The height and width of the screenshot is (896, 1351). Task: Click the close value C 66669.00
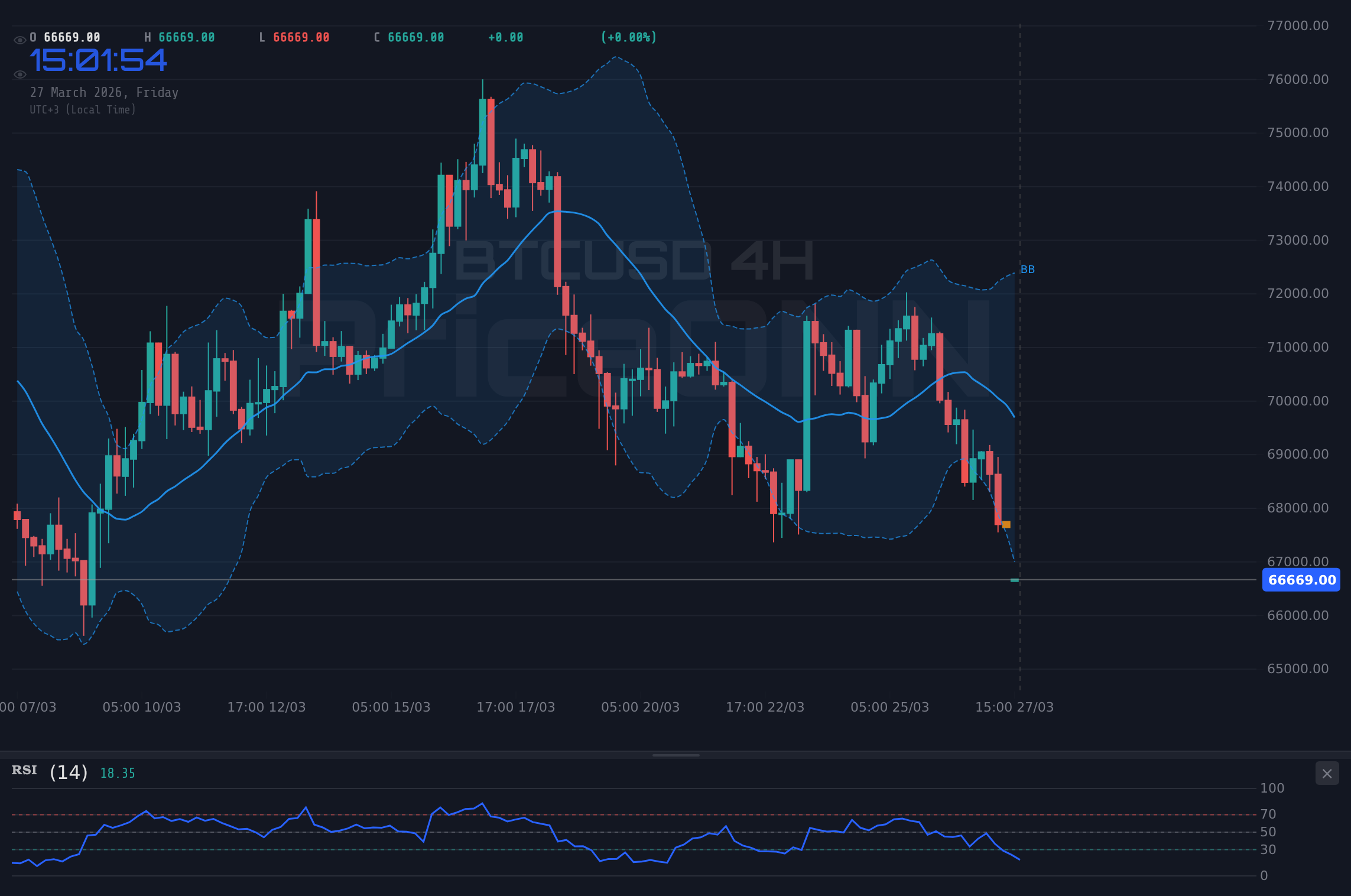click(408, 37)
